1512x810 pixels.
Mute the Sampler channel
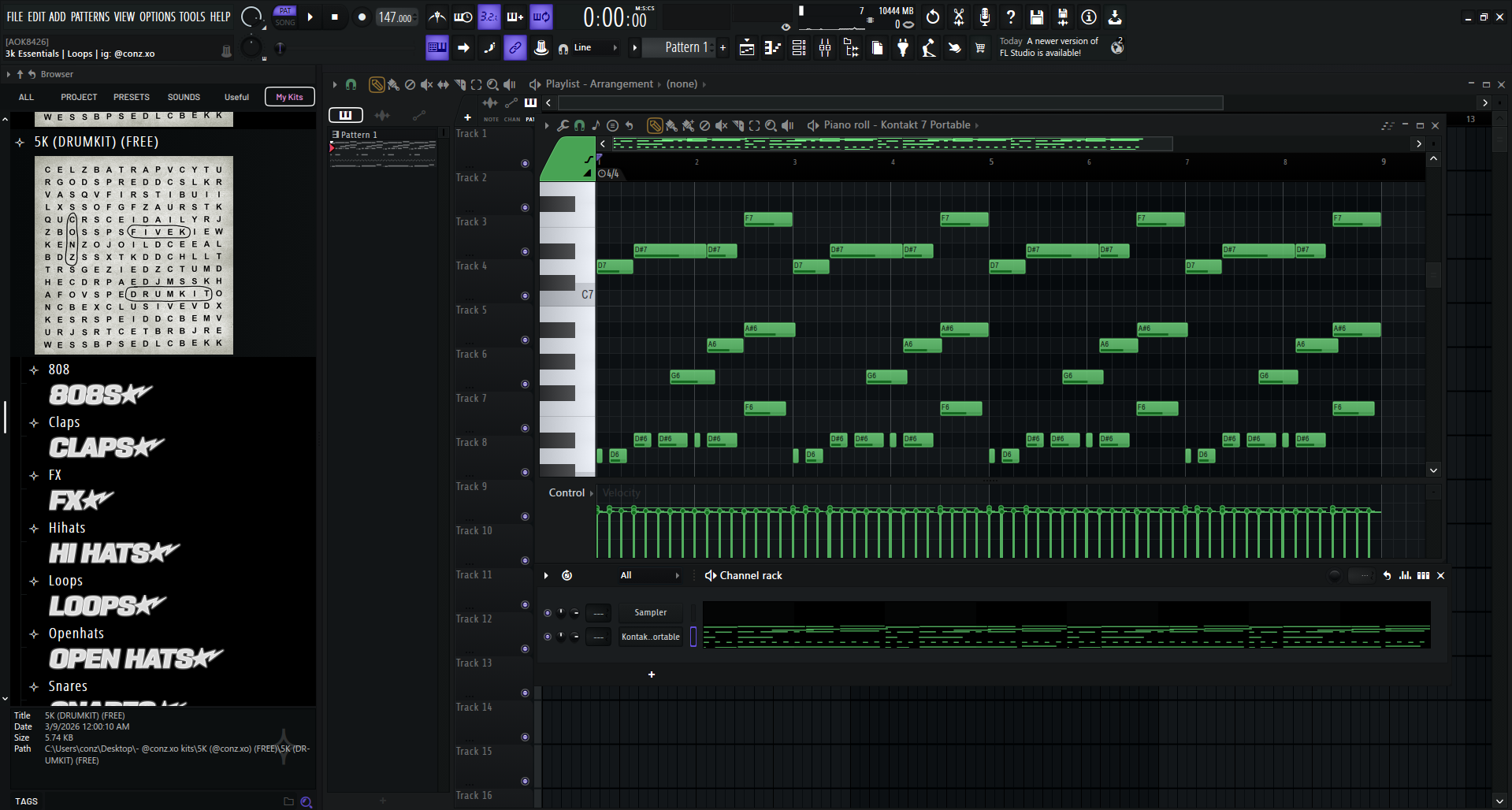pyautogui.click(x=548, y=613)
